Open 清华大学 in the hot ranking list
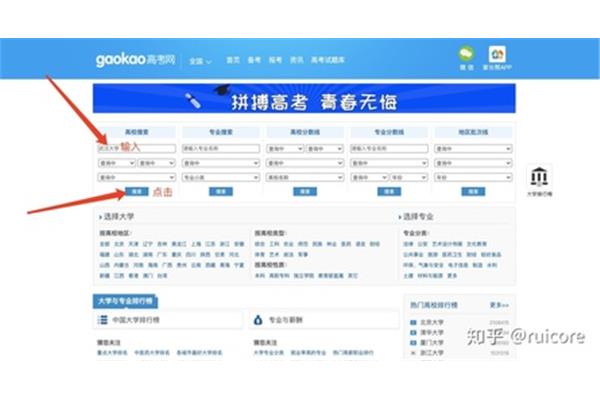 (x=432, y=332)
